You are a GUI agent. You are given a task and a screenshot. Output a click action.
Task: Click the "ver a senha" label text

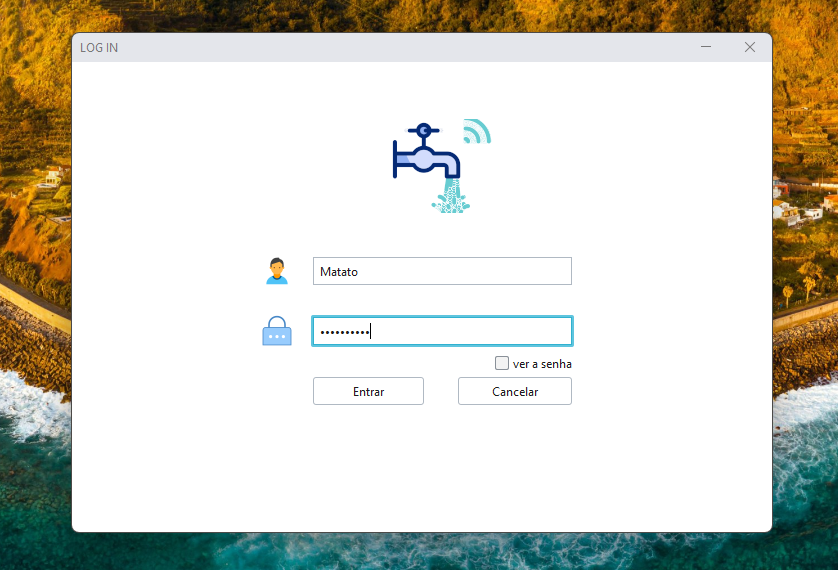542,364
